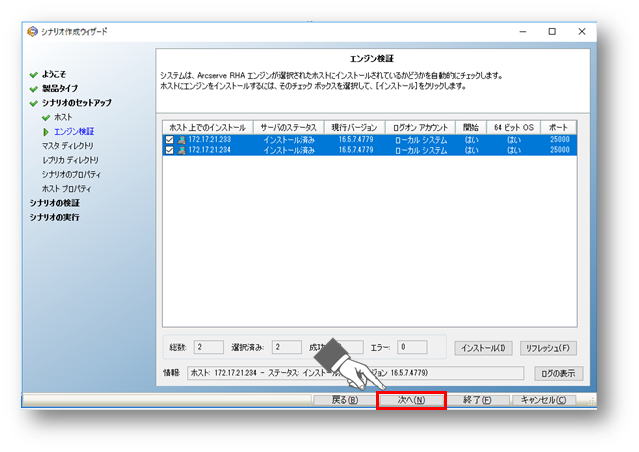Select the 製品タイプ wizard step
Screen dimensions: 639x452
[x=60, y=88]
